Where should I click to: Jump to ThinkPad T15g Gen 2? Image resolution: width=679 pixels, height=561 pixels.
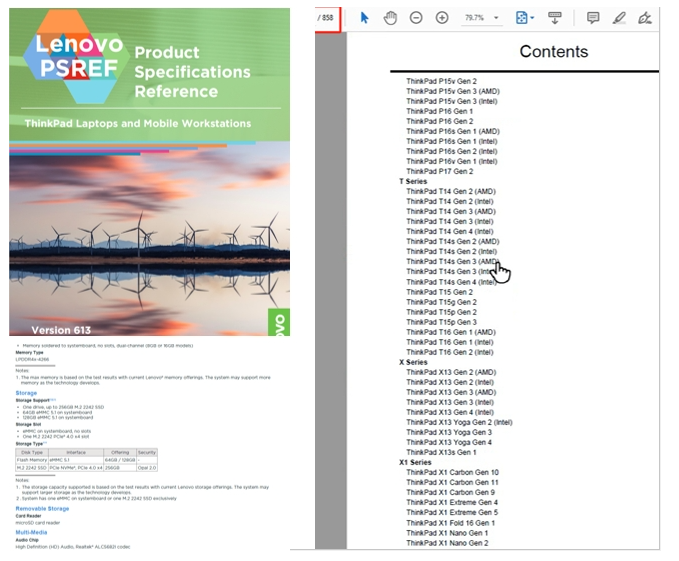pyautogui.click(x=441, y=302)
